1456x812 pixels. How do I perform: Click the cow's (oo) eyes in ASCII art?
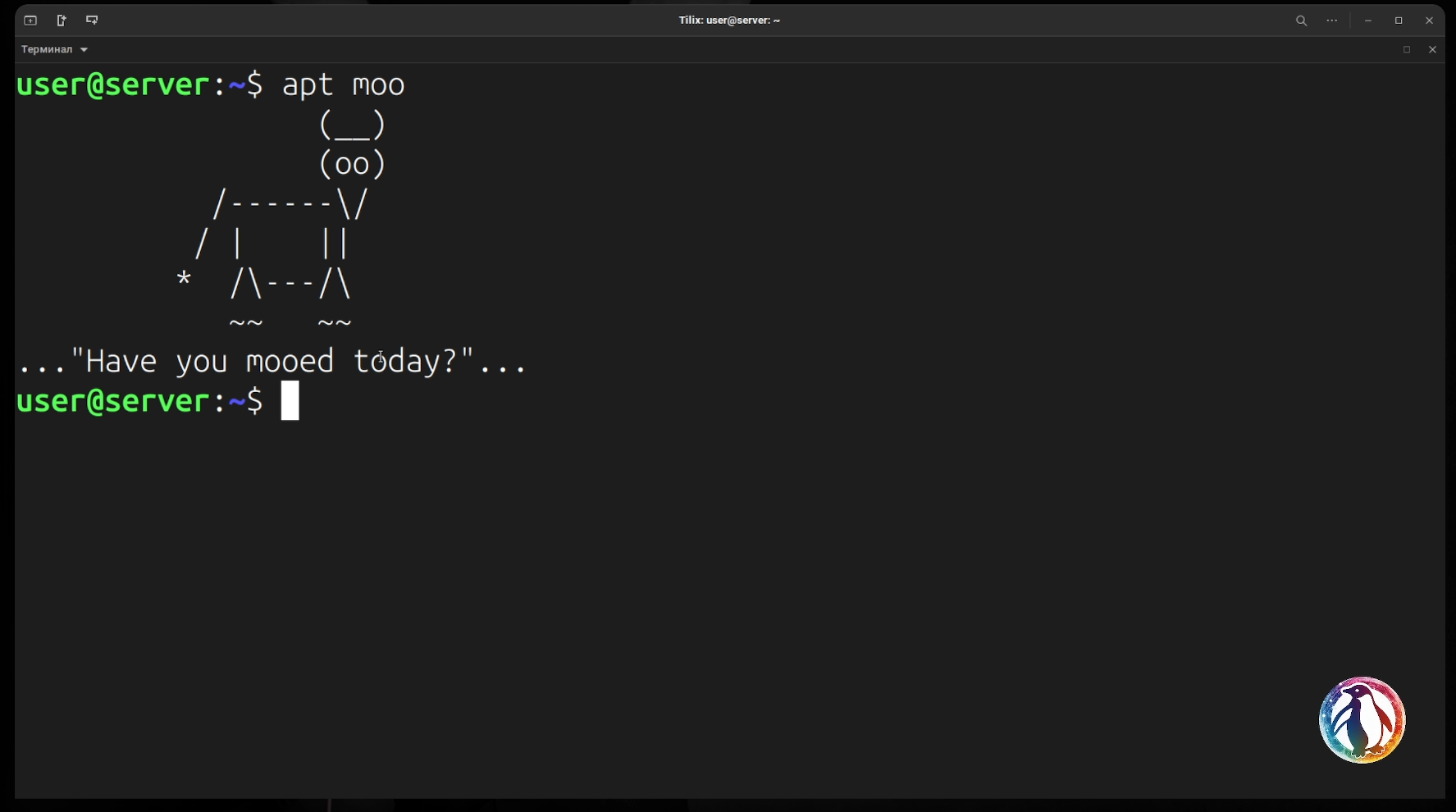(352, 164)
